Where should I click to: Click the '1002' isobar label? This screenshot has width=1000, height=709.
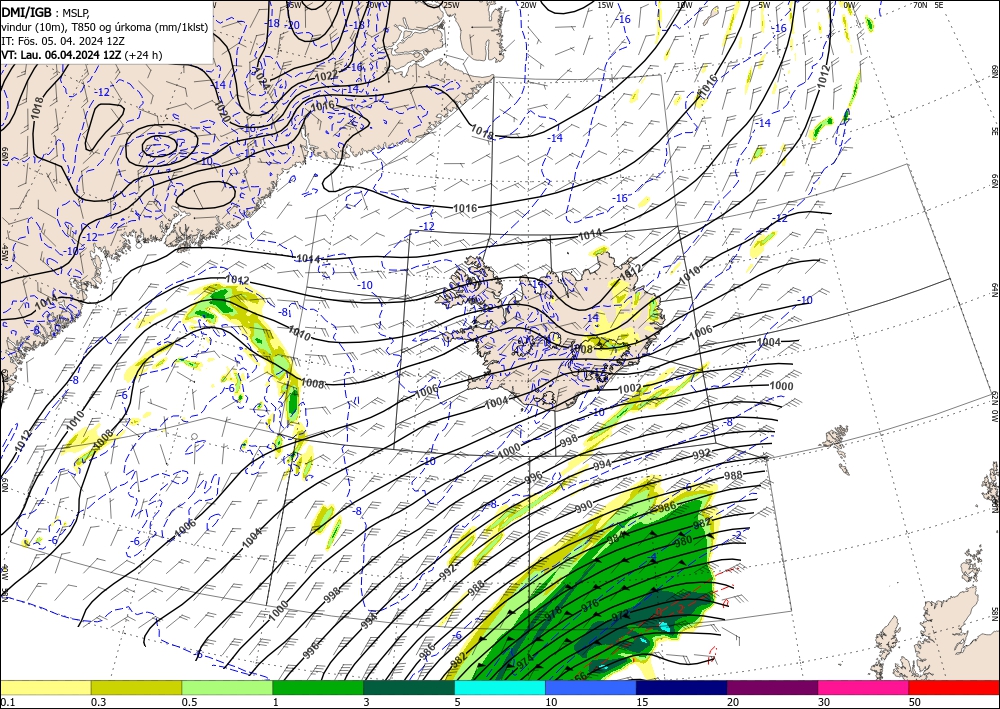pyautogui.click(x=629, y=388)
